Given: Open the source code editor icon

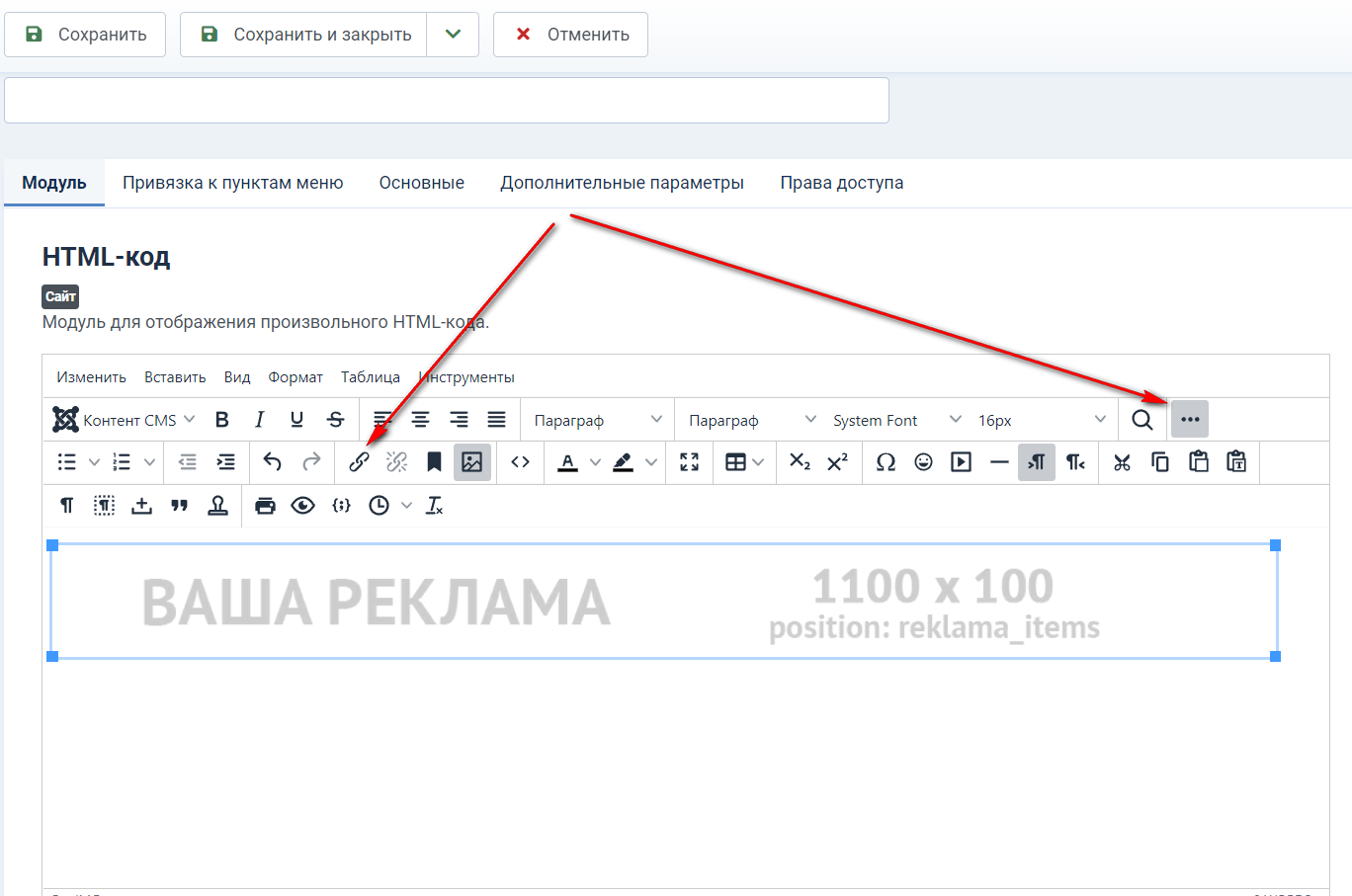Looking at the screenshot, I should tap(520, 462).
